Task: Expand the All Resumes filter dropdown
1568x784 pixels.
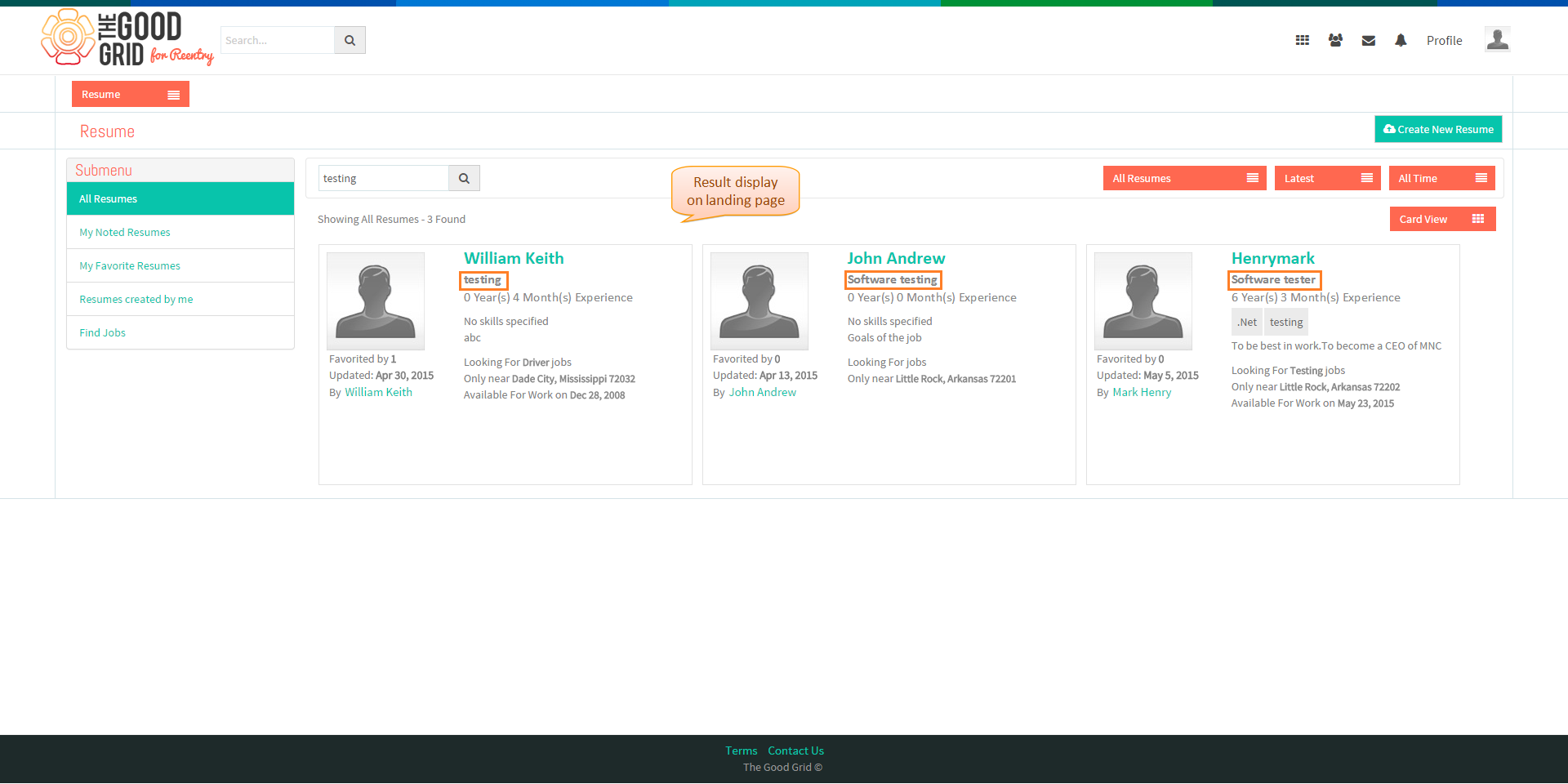Action: click(x=1184, y=178)
